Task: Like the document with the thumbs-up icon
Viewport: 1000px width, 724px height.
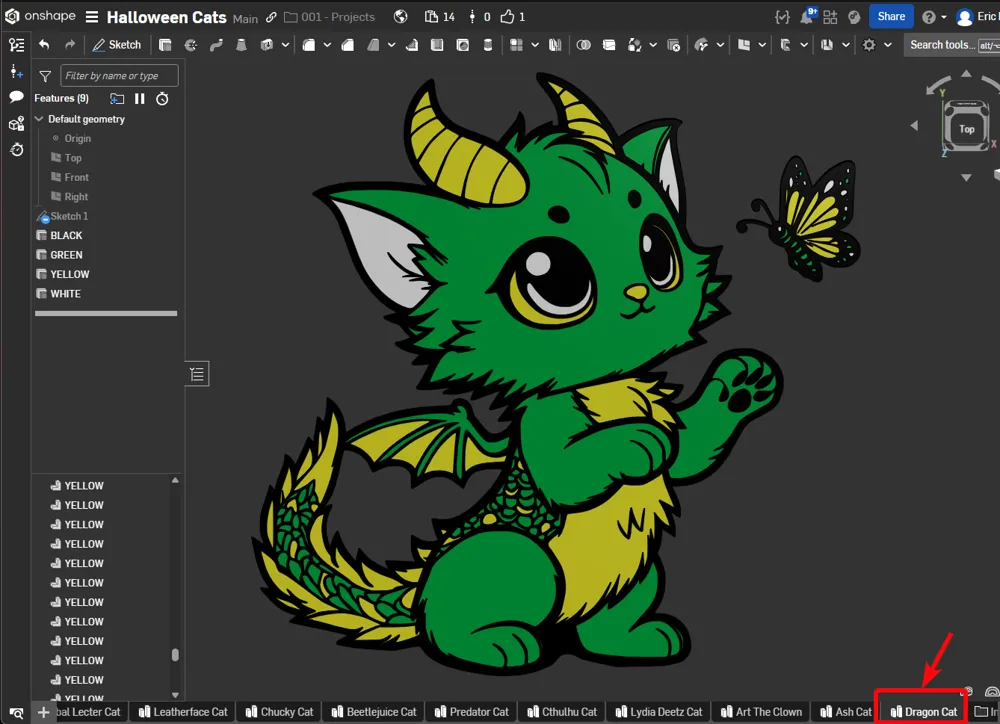Action: (507, 17)
